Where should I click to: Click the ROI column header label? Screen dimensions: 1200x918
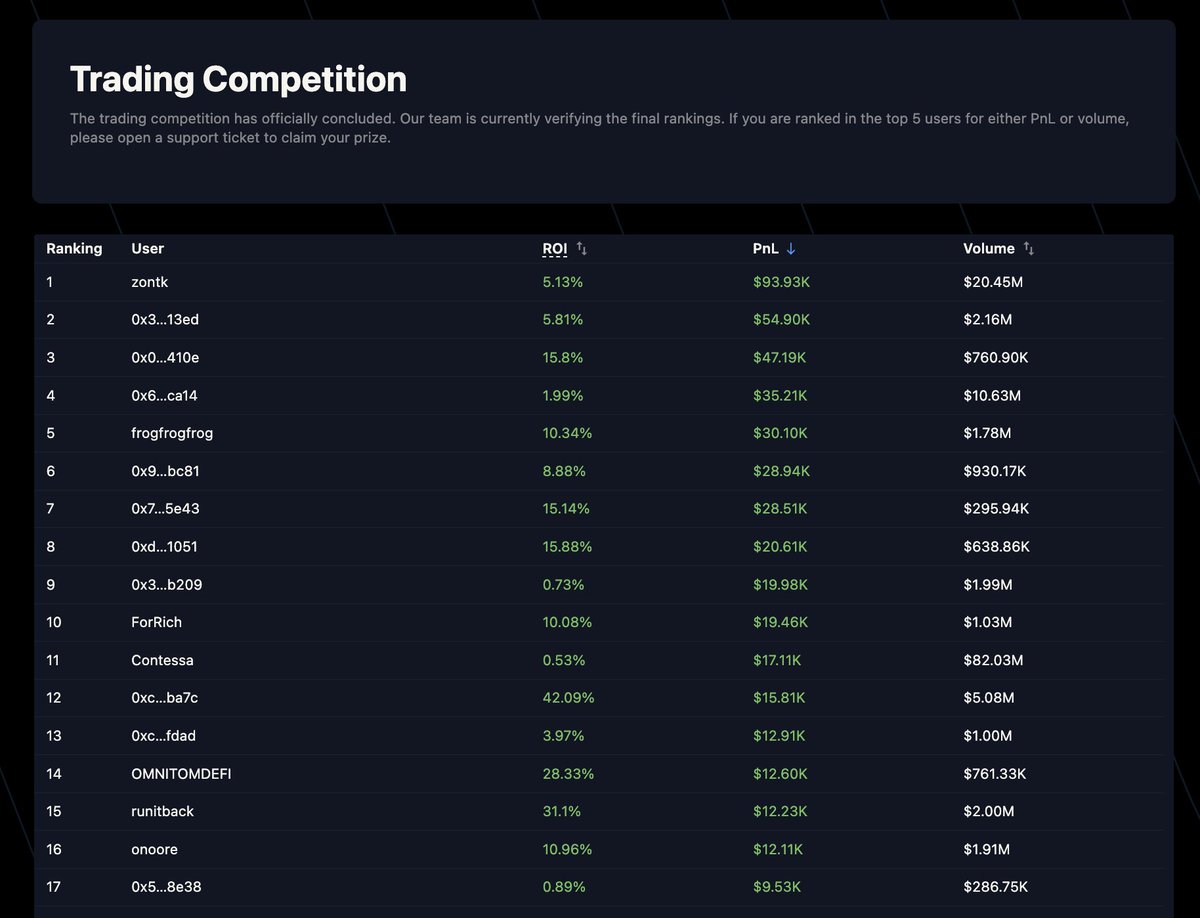coord(555,248)
